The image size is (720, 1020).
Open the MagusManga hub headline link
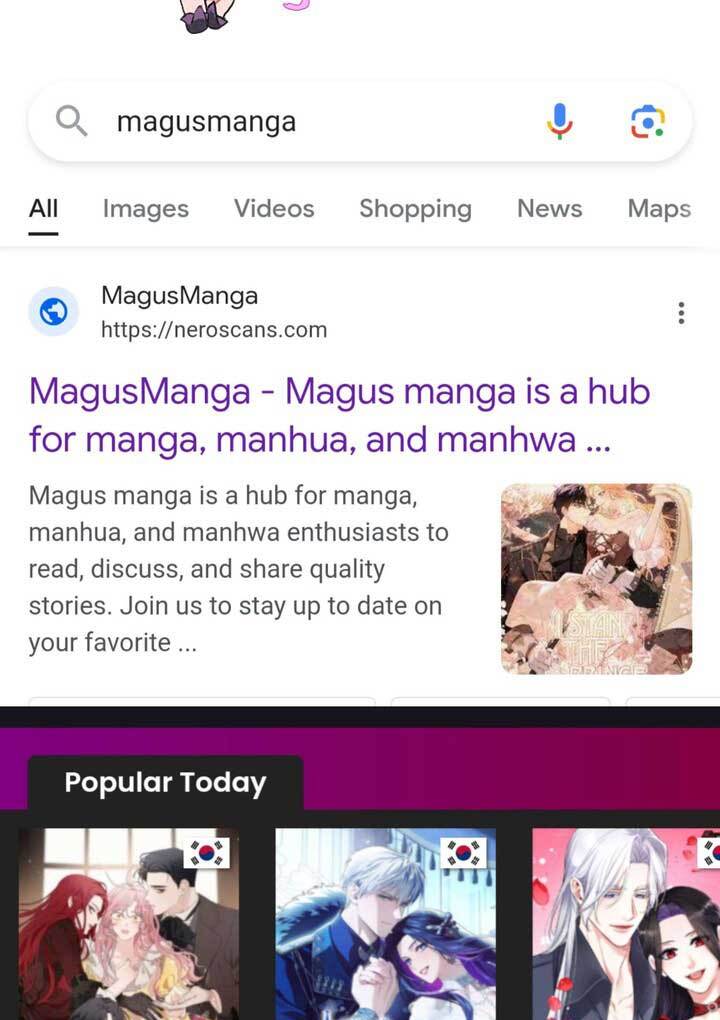(x=340, y=415)
